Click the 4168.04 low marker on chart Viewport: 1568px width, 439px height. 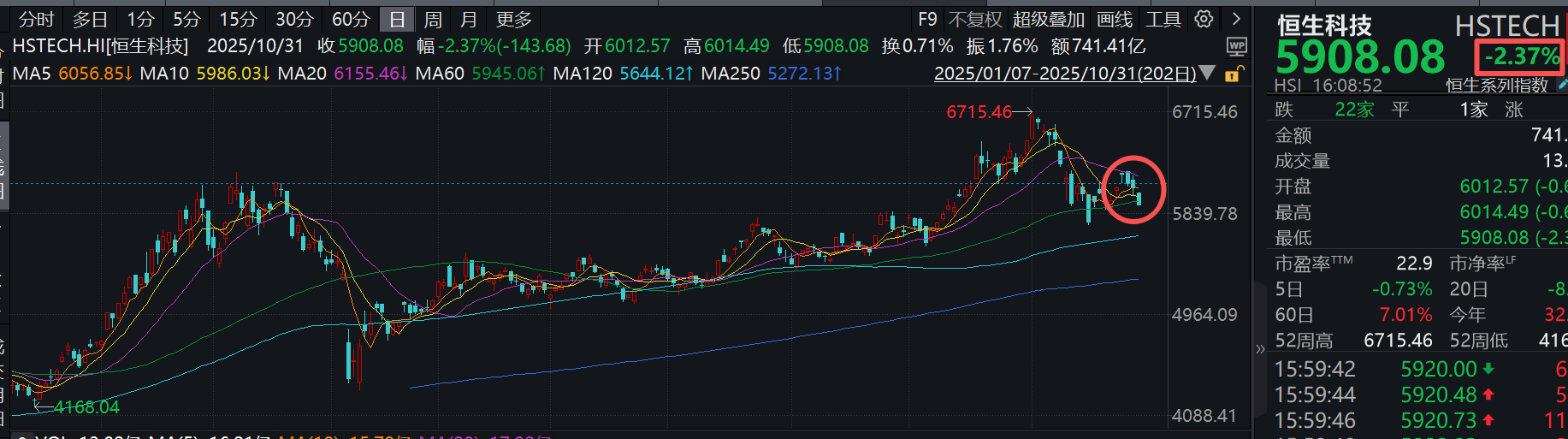86,407
